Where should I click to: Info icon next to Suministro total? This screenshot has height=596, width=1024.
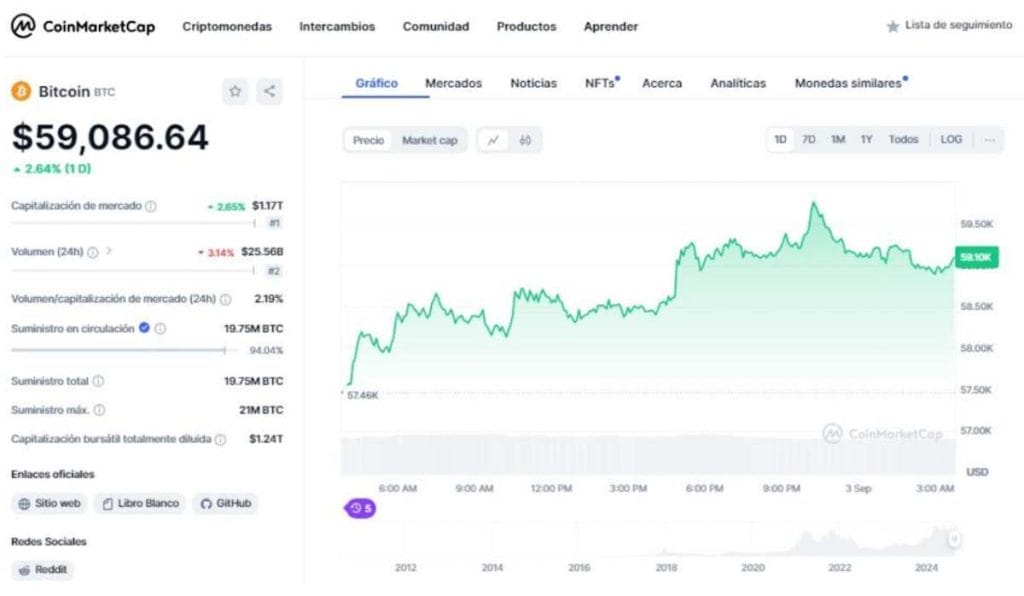(x=98, y=381)
